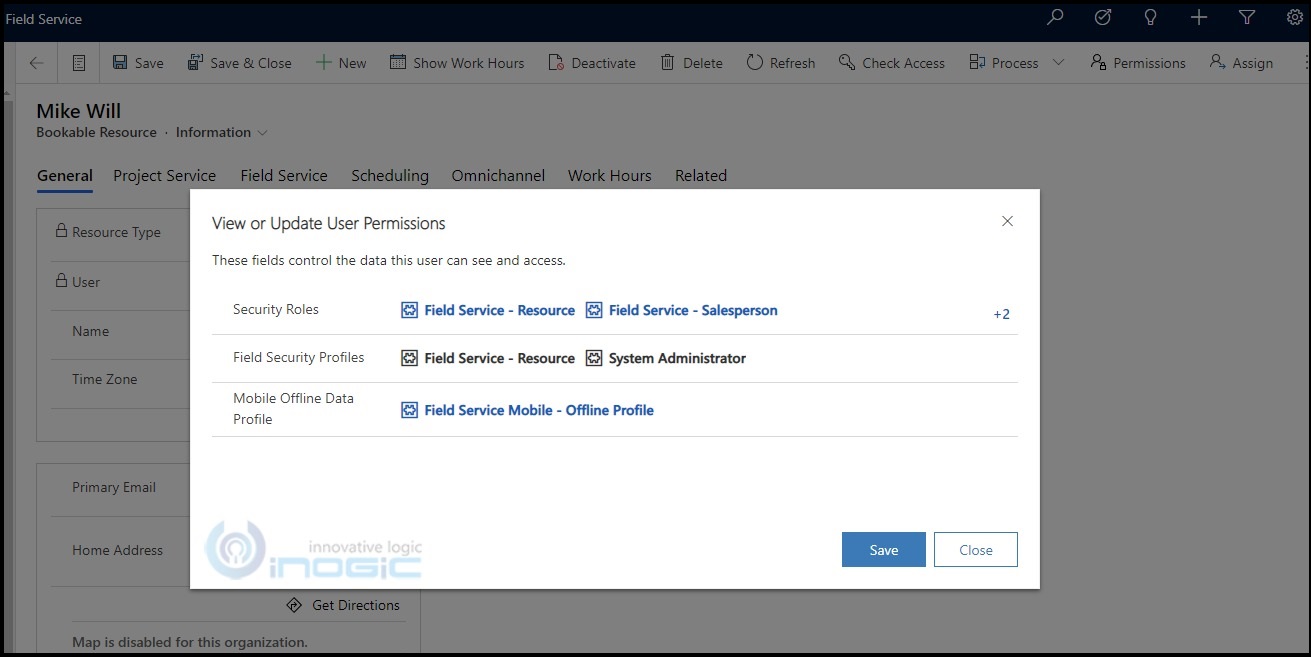Expand the Process dropdown chevron
The height and width of the screenshot is (657, 1311).
coord(1059,63)
